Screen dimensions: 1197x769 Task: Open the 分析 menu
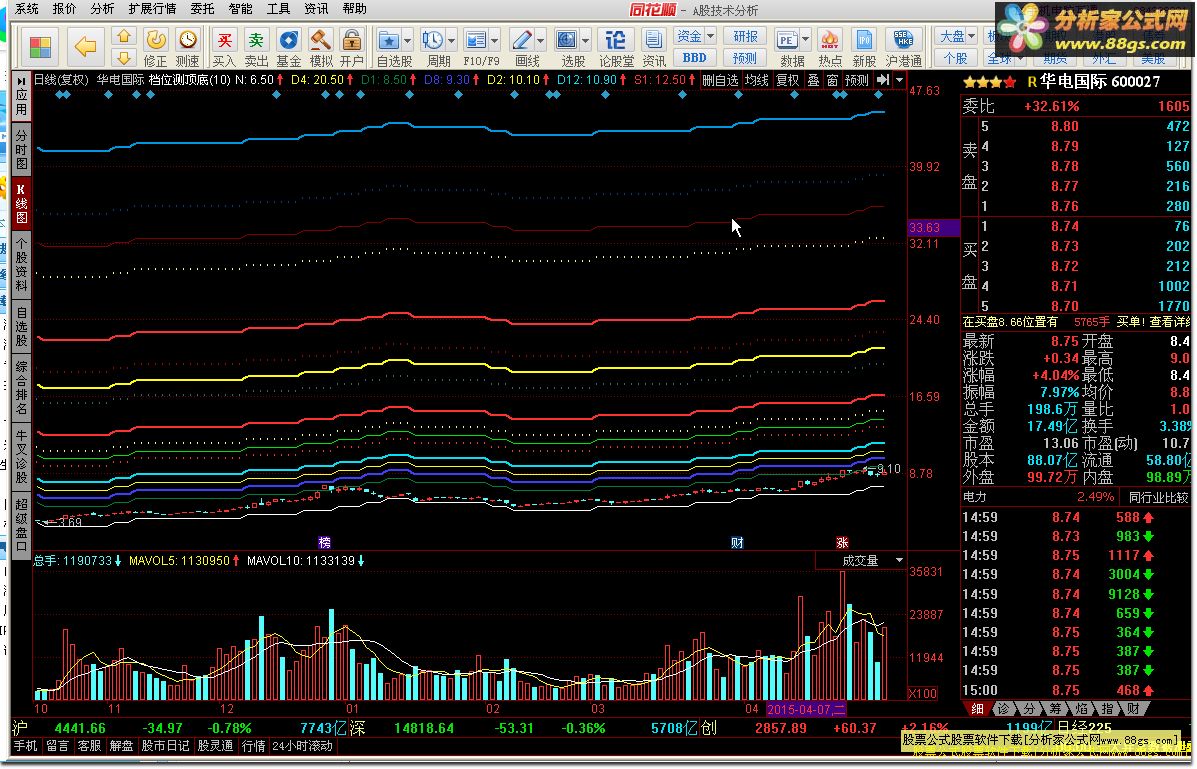(102, 8)
